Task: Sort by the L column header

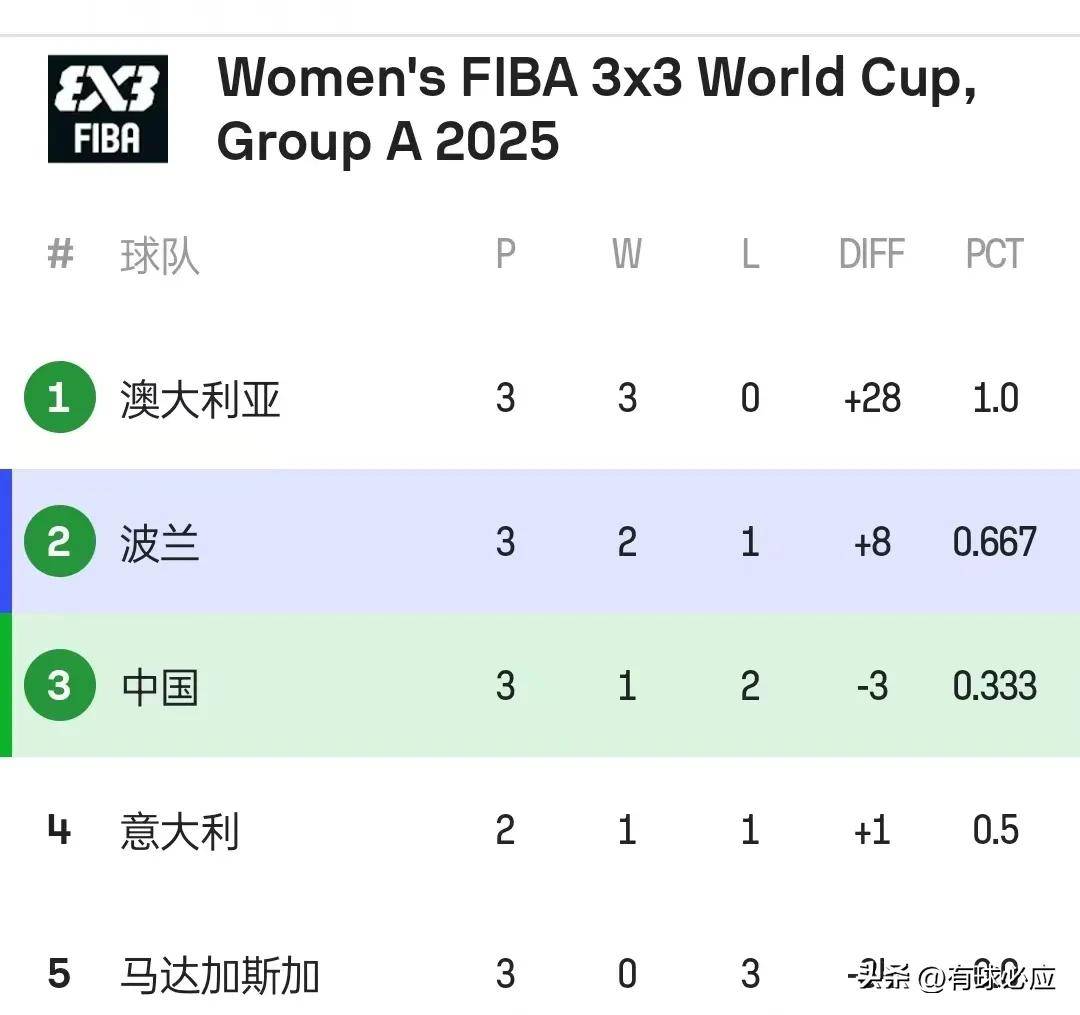Action: [750, 253]
